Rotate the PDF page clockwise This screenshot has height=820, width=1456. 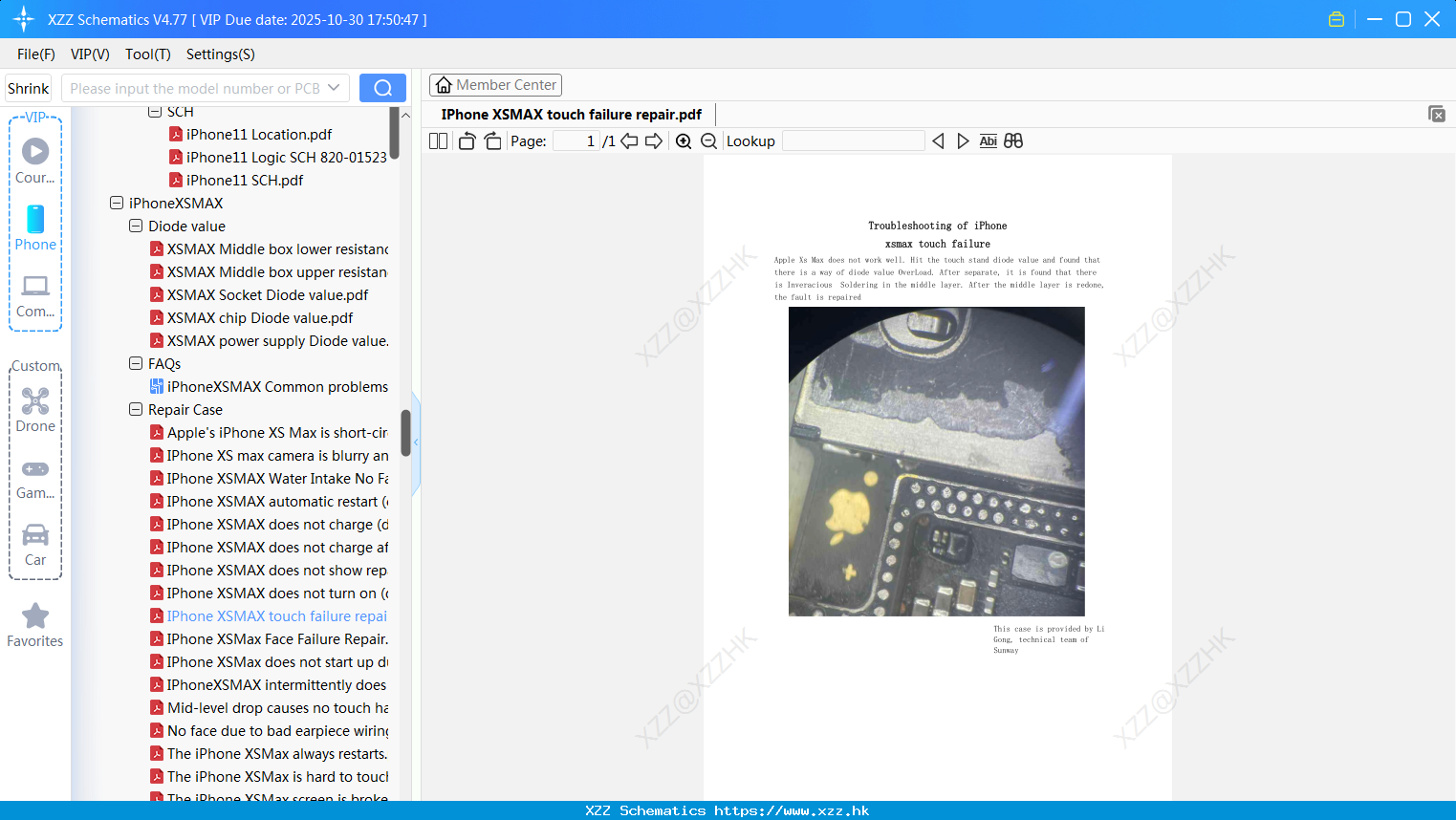[492, 141]
